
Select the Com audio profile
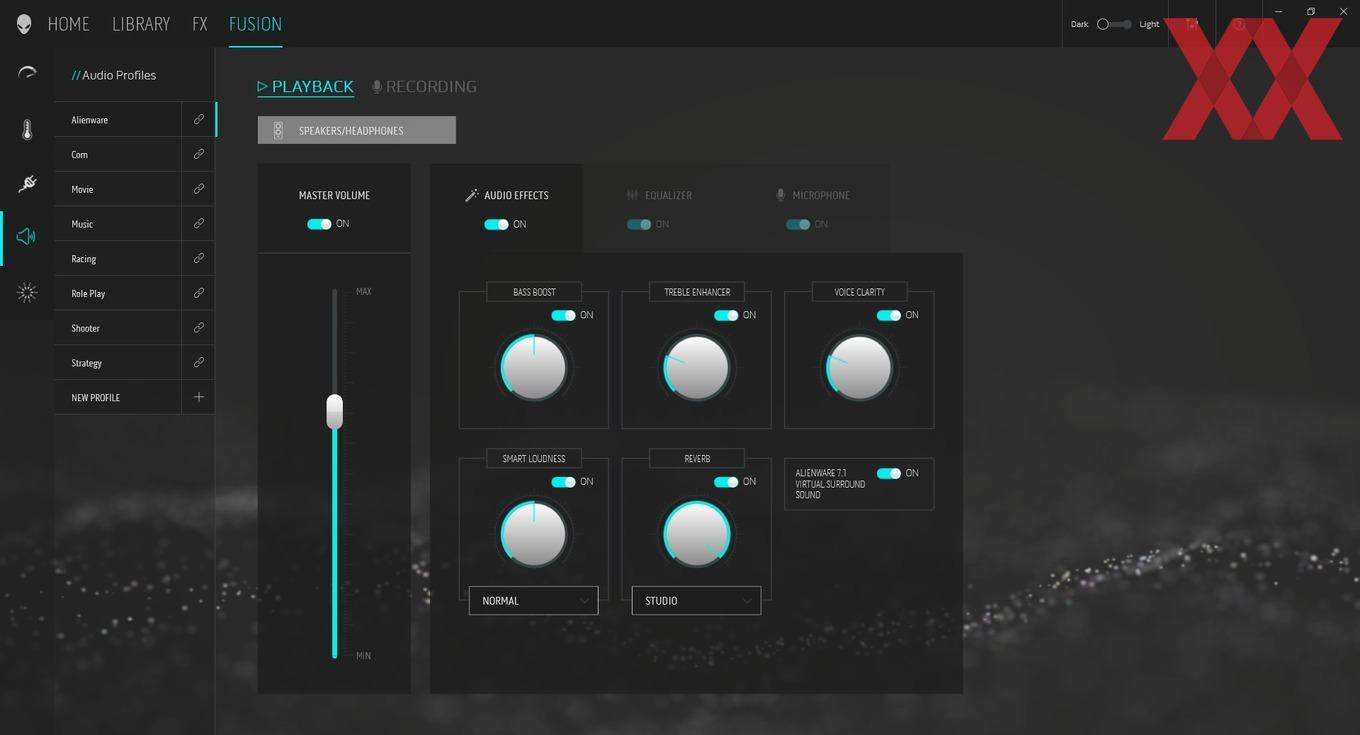(x=118, y=154)
